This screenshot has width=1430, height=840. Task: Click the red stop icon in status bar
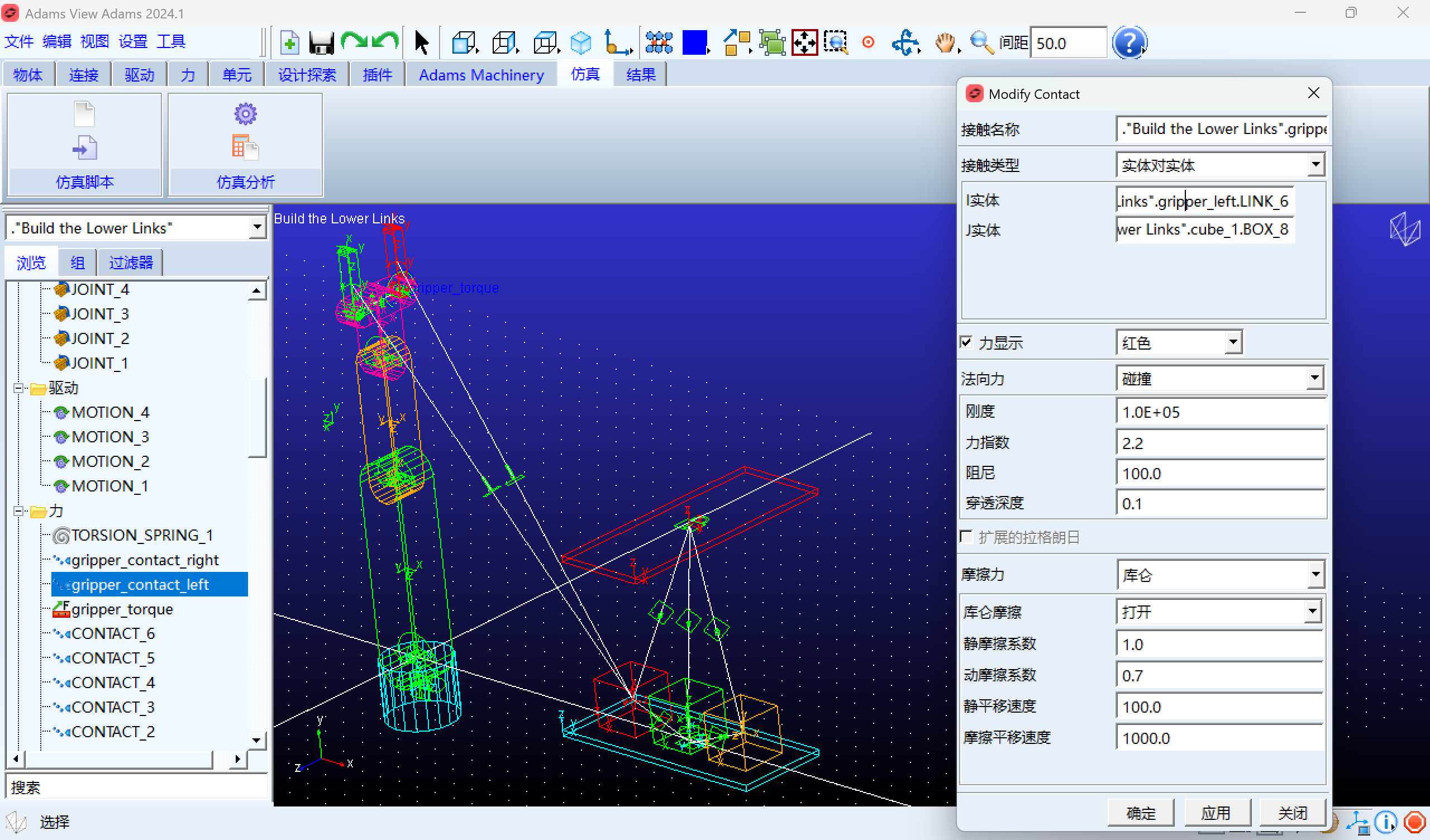click(1414, 822)
